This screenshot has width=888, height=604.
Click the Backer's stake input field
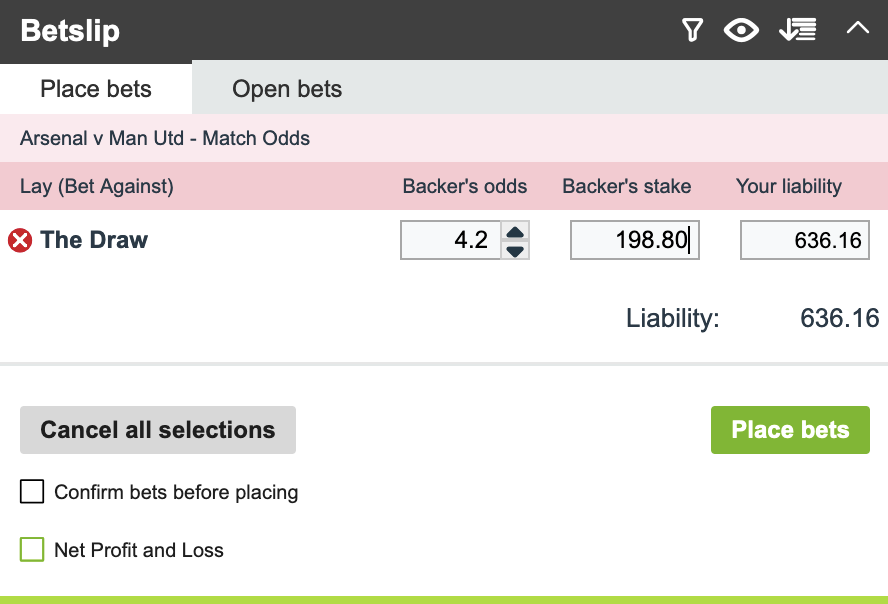pos(634,240)
